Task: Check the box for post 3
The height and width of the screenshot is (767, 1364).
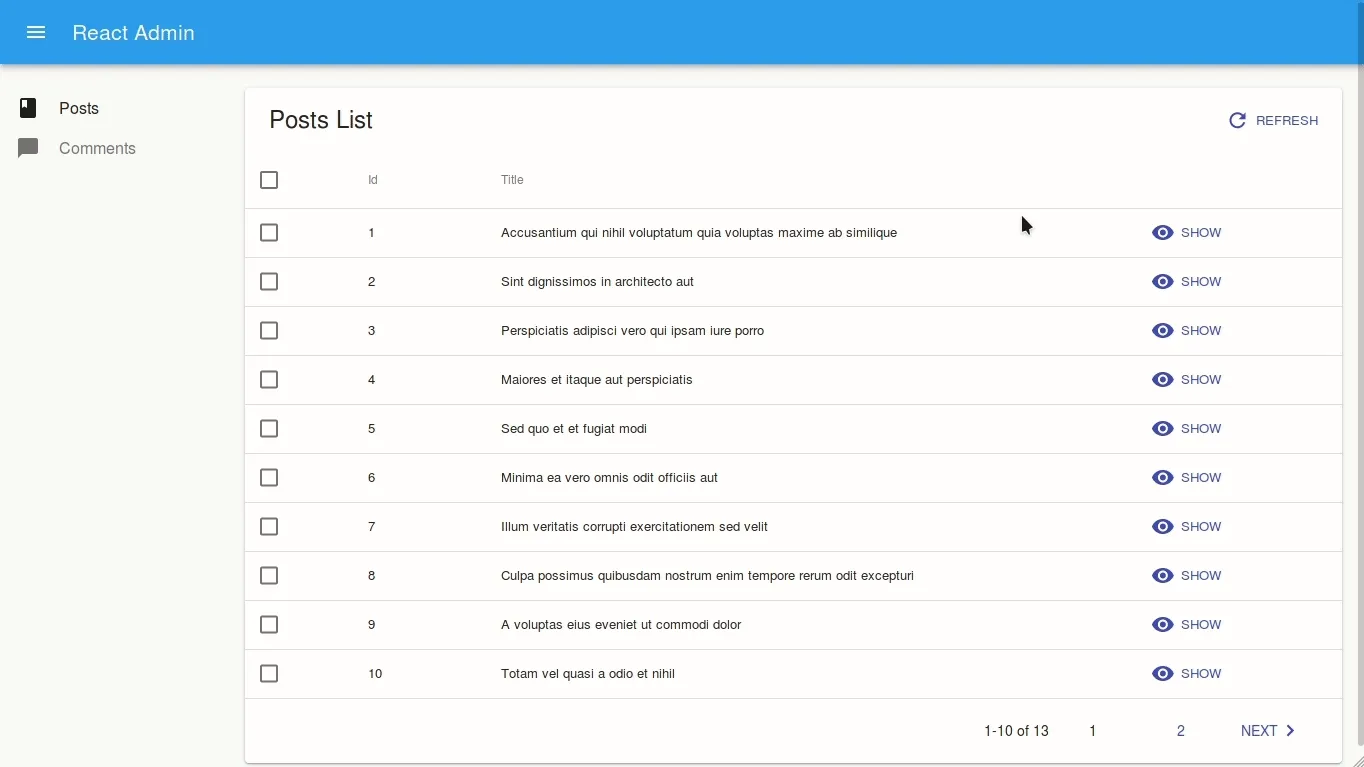Action: point(269,331)
